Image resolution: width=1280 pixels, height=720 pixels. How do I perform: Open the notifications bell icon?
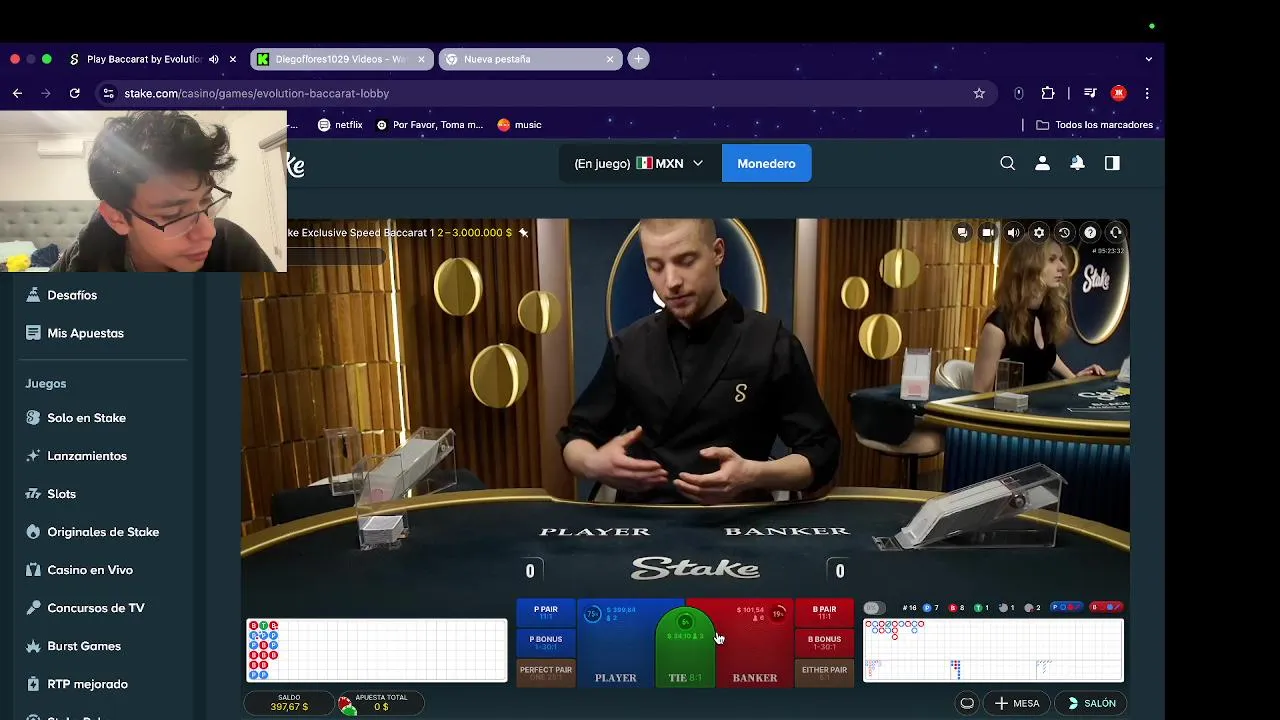1077,163
